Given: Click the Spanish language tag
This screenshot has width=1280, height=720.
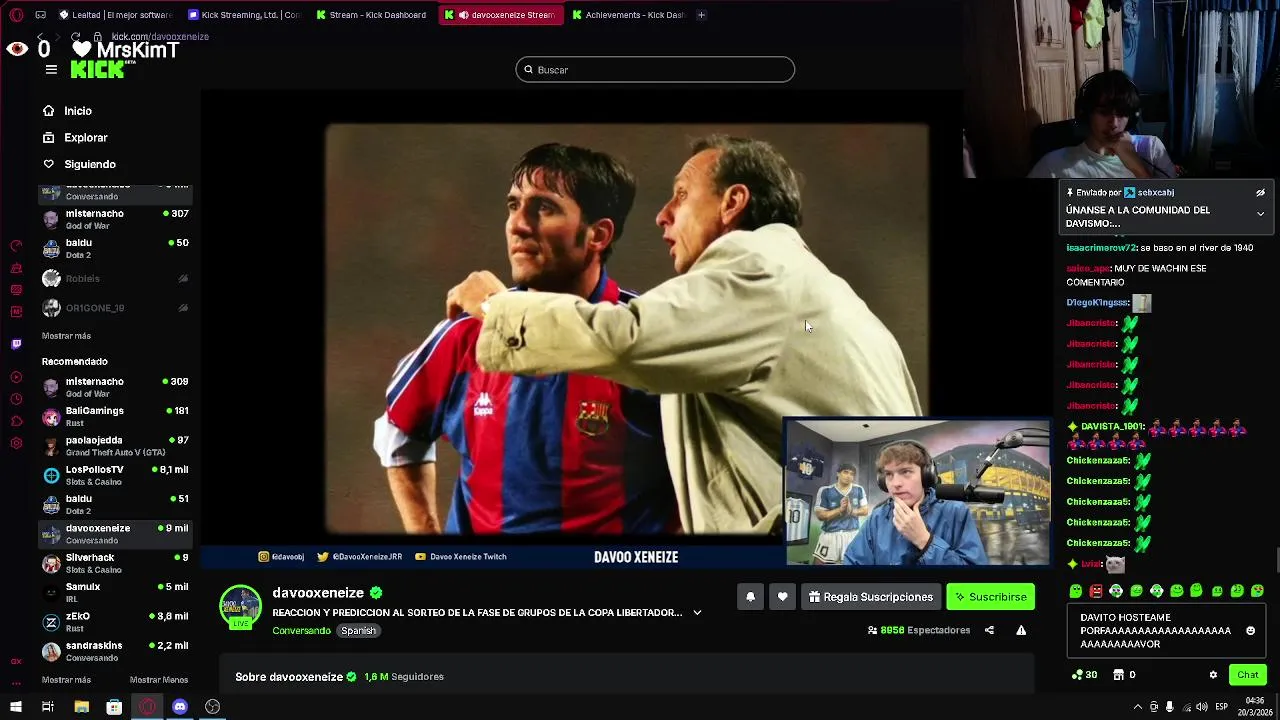Looking at the screenshot, I should (x=358, y=631).
